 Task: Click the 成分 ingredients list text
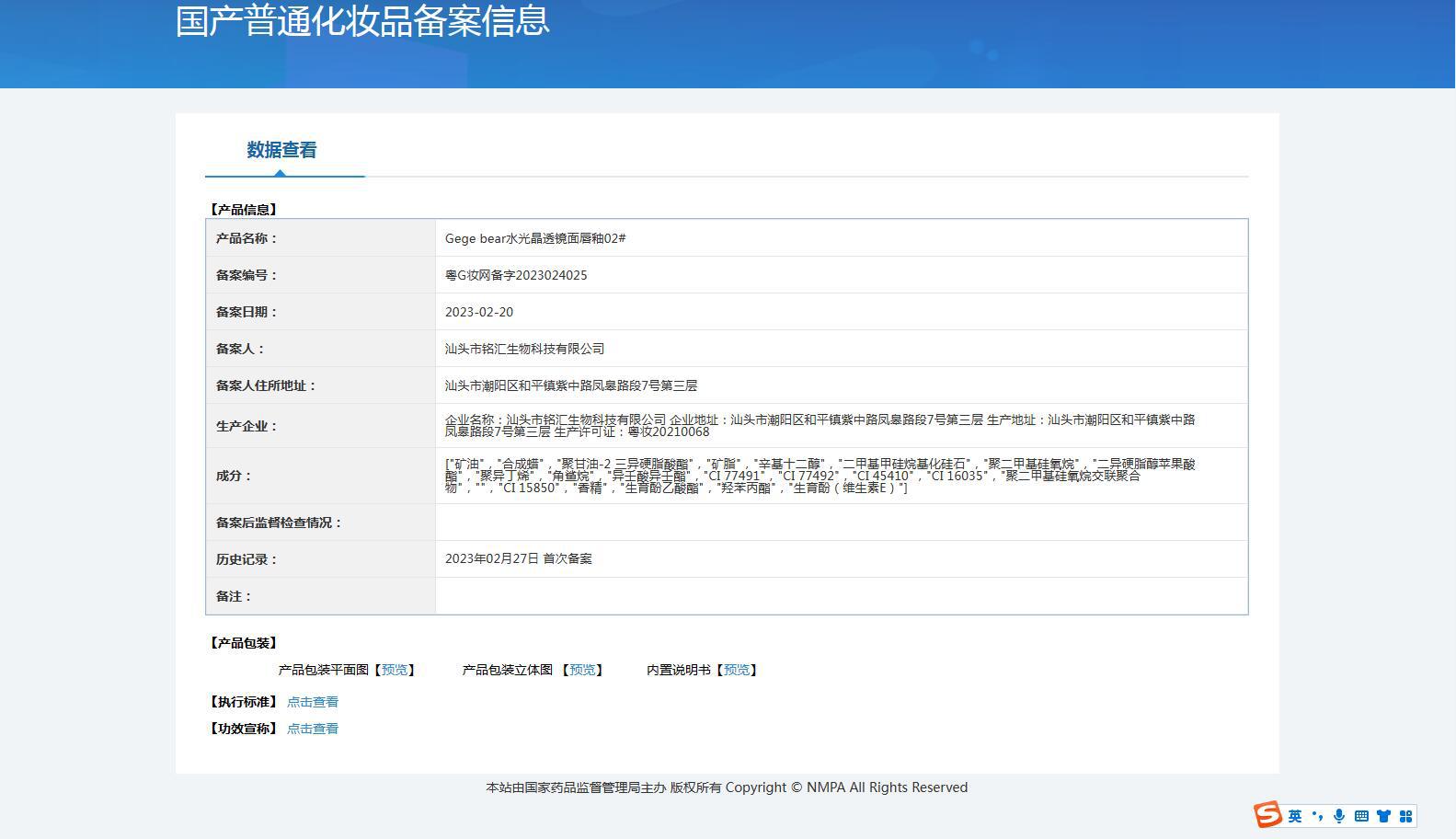(x=820, y=476)
